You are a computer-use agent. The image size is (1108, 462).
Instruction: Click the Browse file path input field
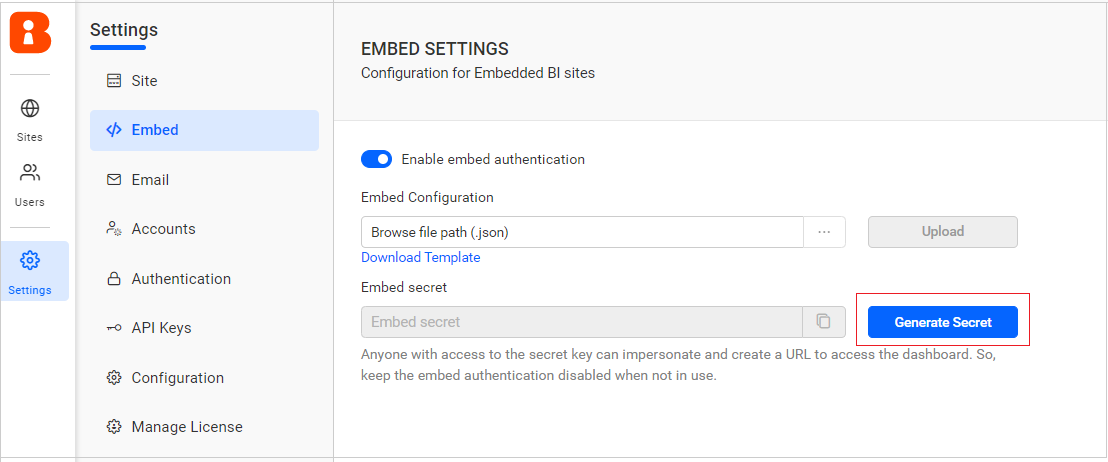582,232
